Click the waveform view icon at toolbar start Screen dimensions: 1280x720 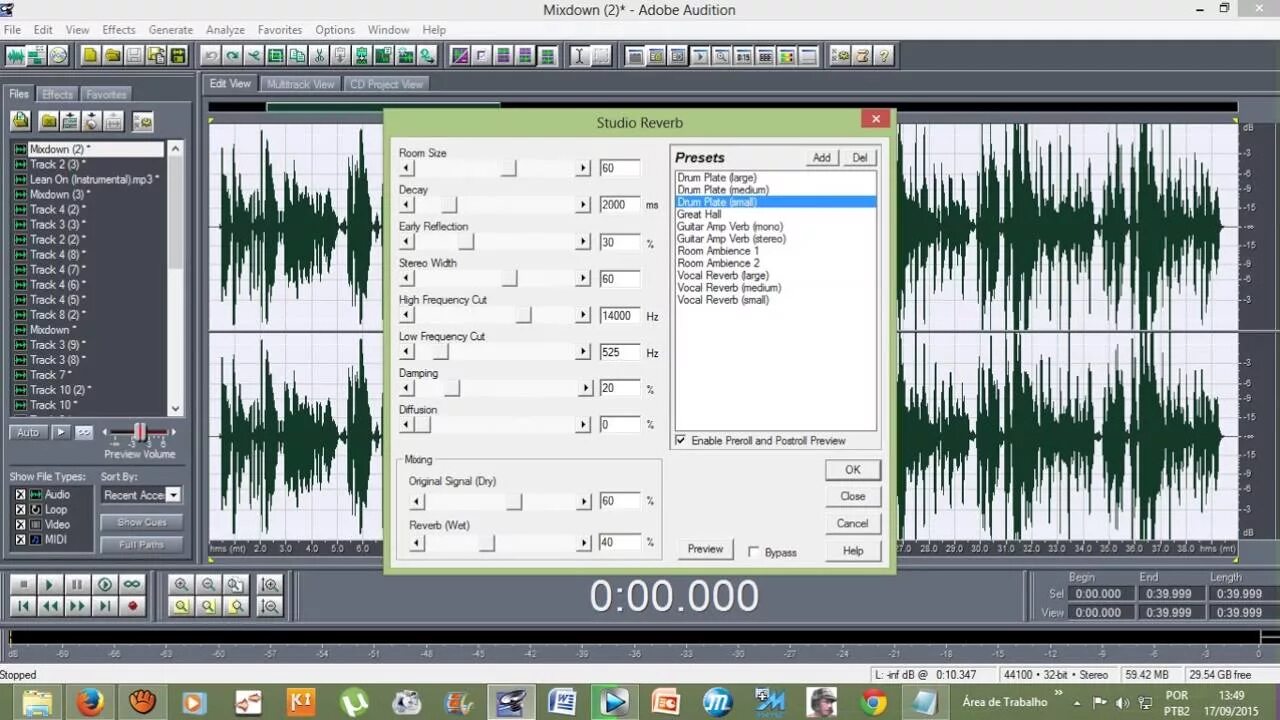click(x=15, y=56)
